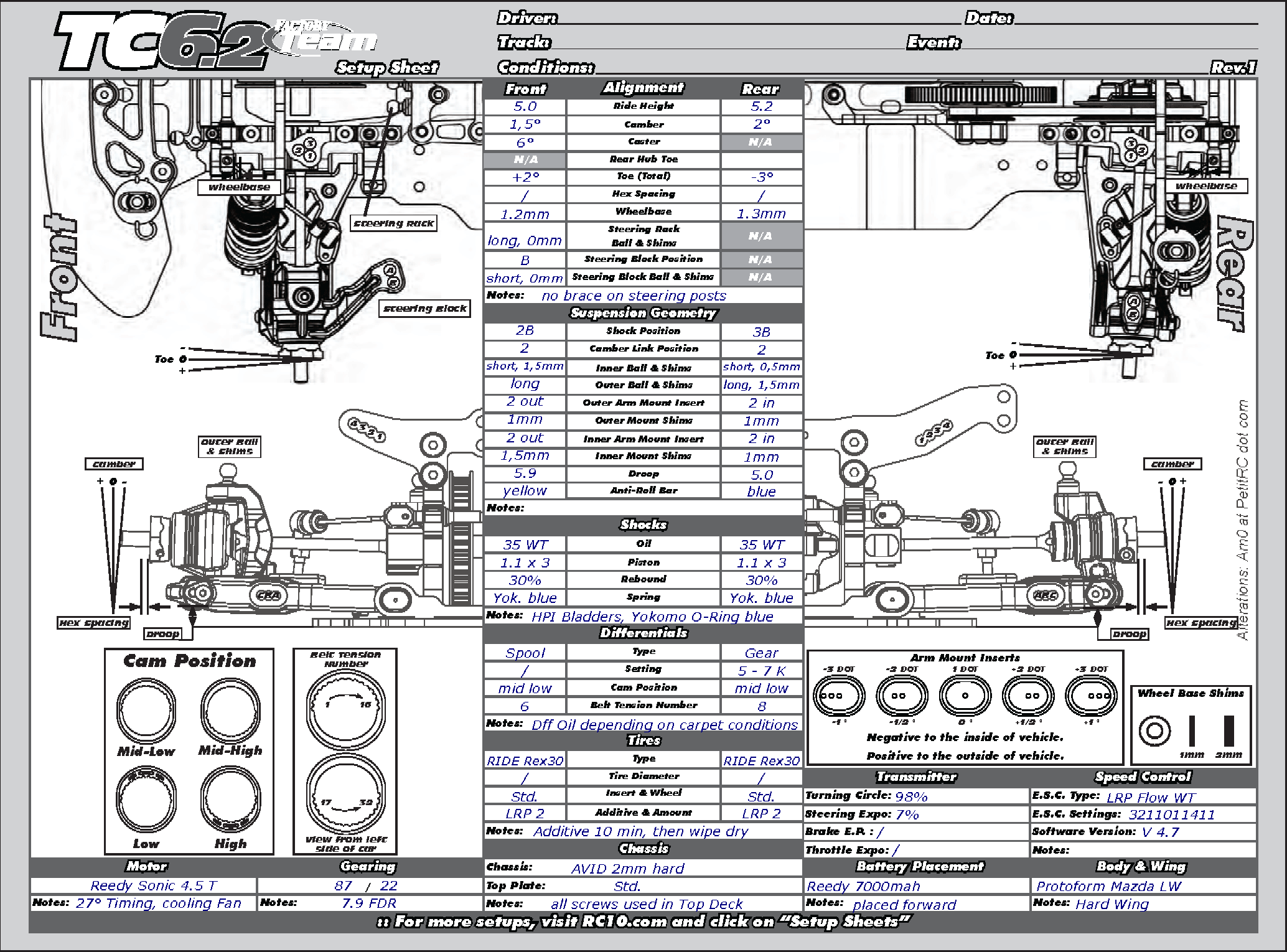Click the Conditions field
1287x952 pixels.
[x=901, y=66]
